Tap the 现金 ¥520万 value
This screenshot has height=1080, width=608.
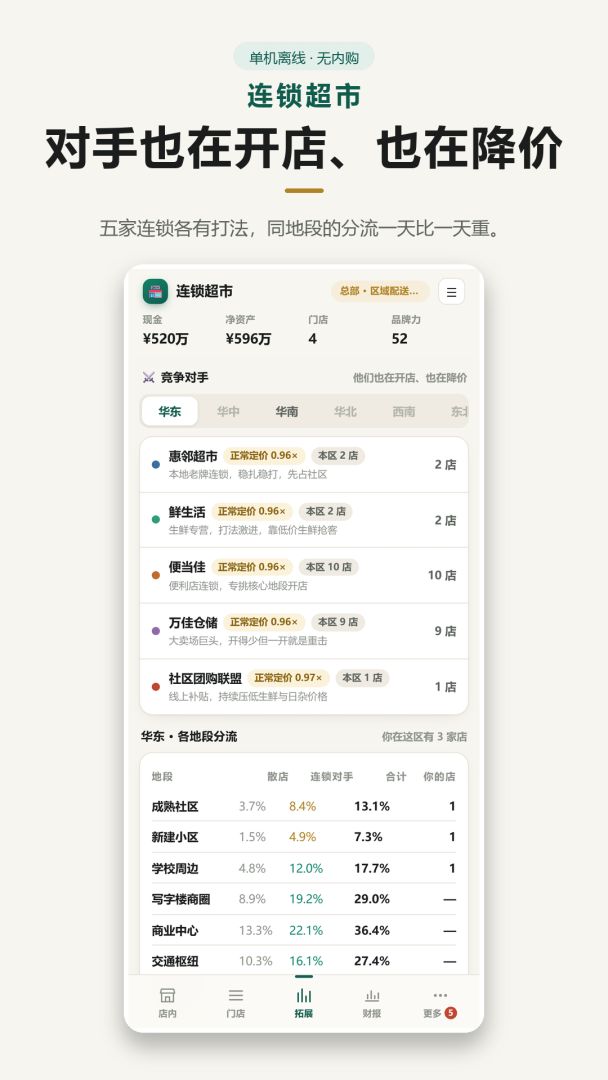(165, 339)
